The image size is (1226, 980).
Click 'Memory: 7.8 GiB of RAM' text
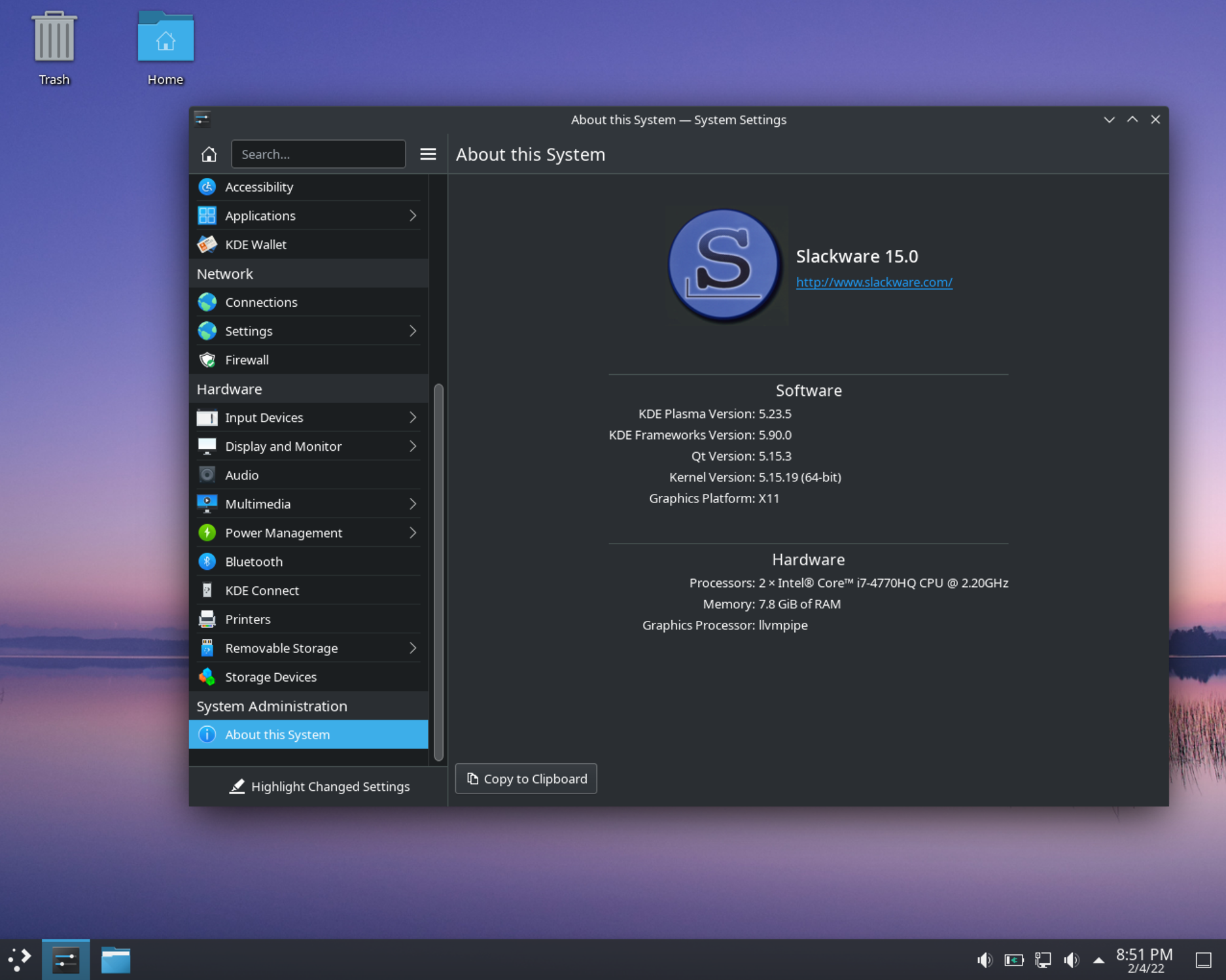pyautogui.click(x=772, y=604)
